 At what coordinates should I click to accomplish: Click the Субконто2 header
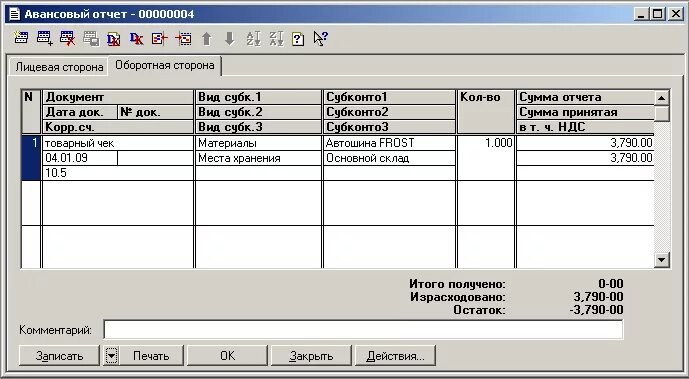[389, 112]
